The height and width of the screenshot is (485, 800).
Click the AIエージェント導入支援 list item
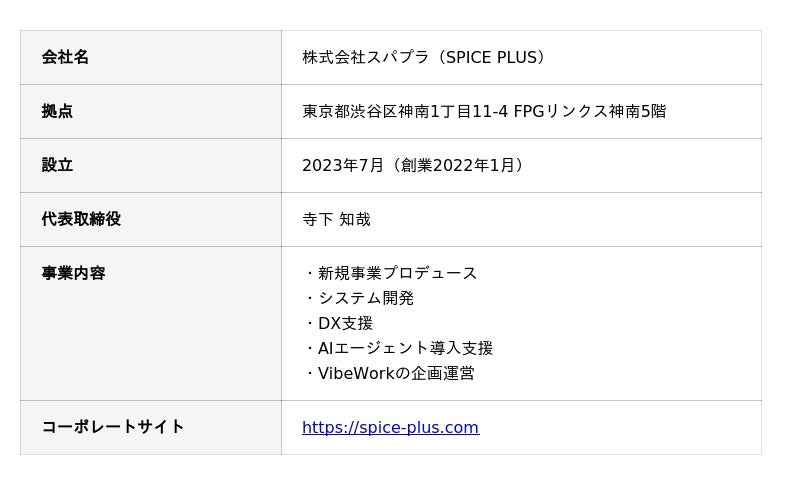tap(405, 349)
